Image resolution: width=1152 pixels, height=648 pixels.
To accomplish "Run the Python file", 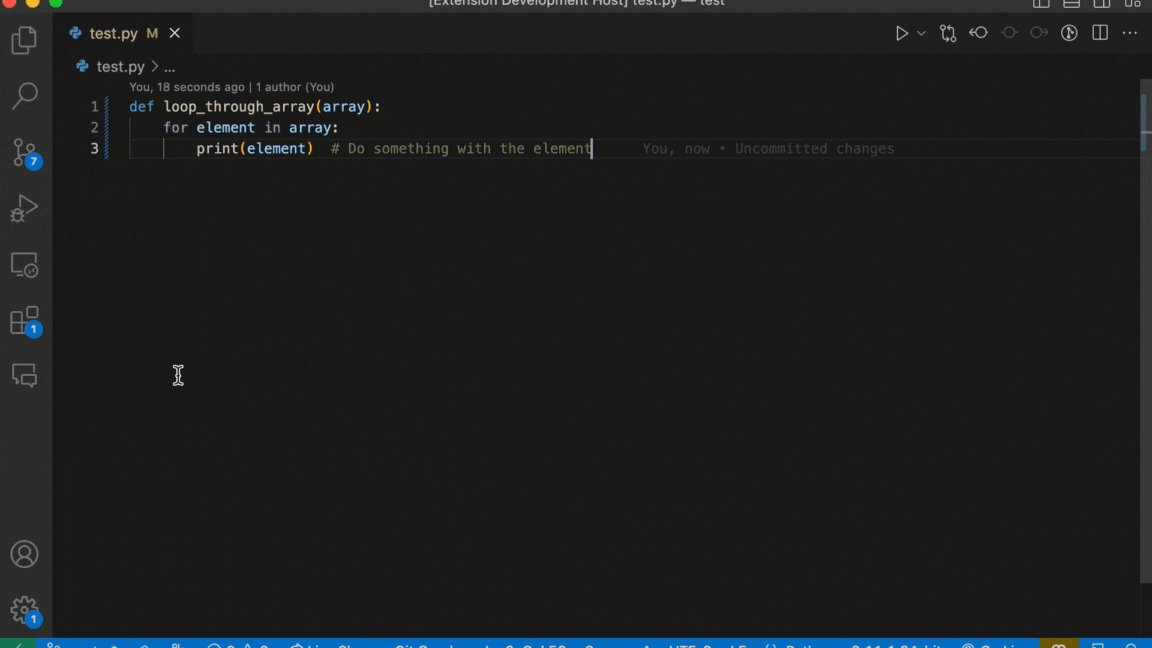I will click(901, 33).
